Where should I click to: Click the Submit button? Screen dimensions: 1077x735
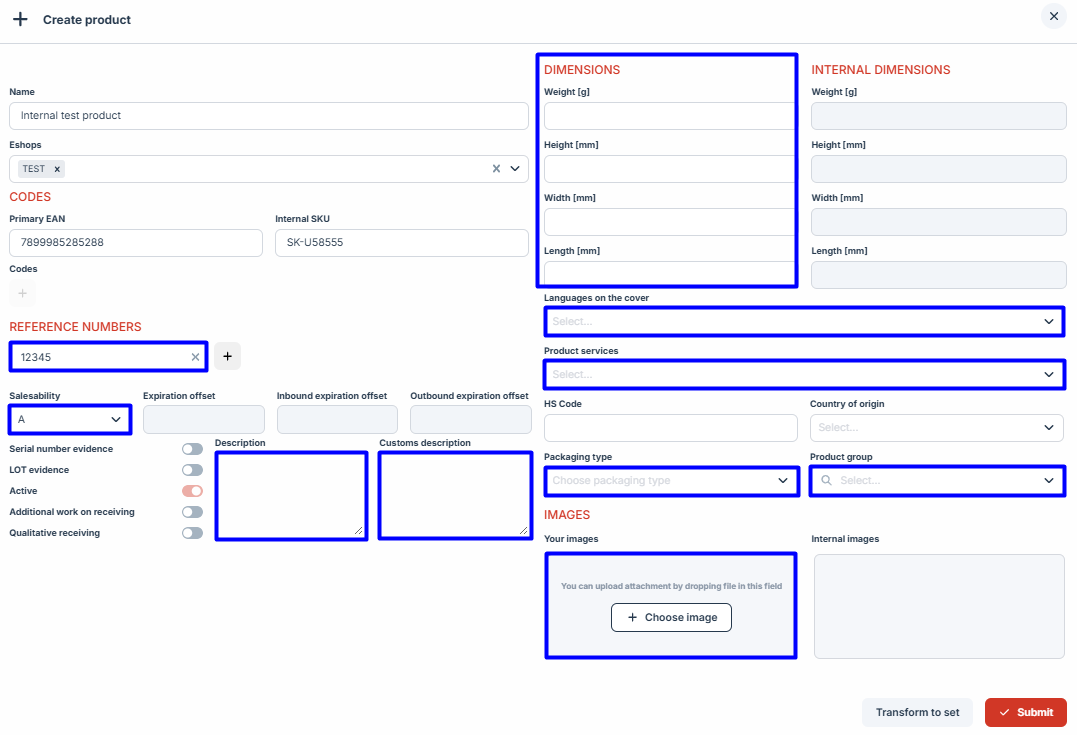click(x=1025, y=712)
